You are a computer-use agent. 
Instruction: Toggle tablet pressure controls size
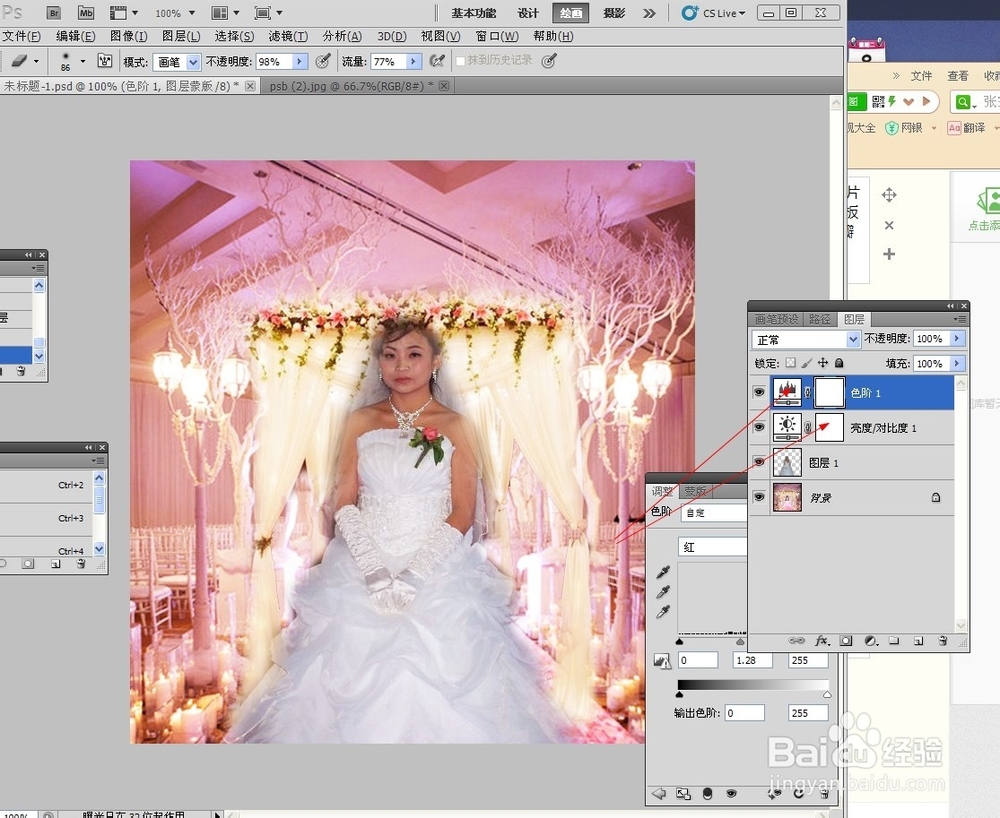[549, 61]
